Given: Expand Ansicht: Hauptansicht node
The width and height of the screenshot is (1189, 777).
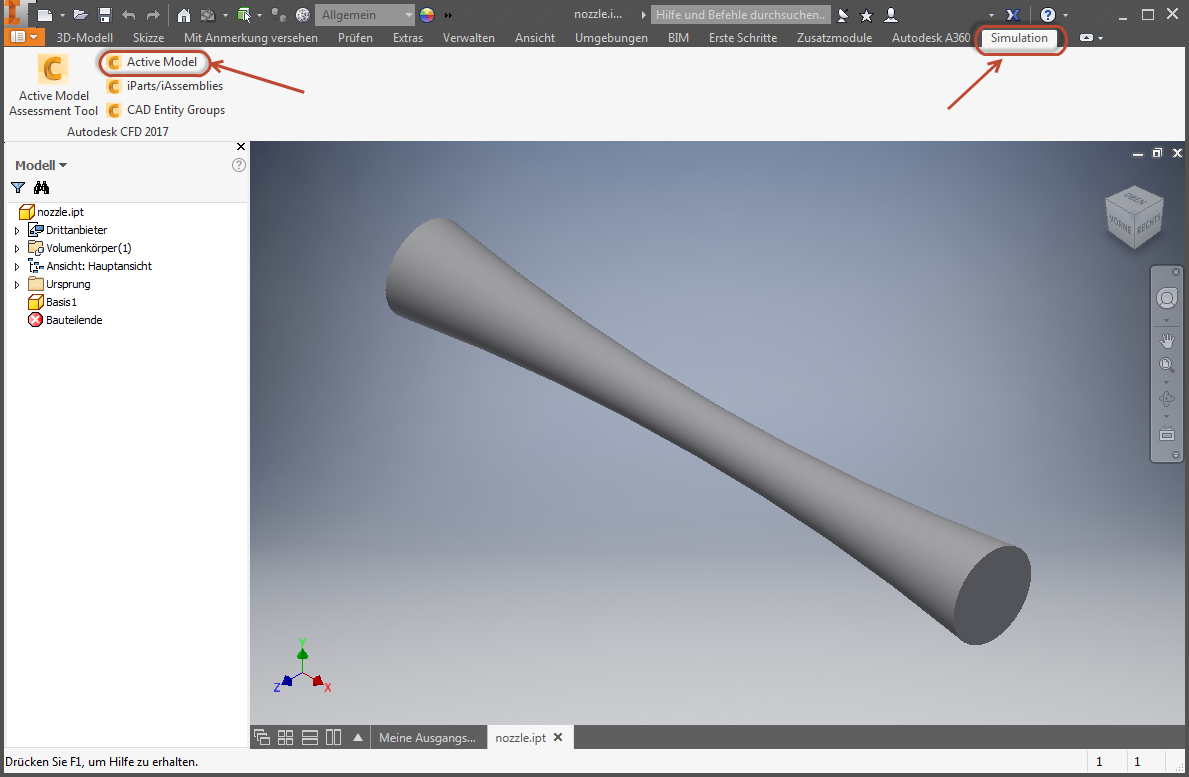Looking at the screenshot, I should tap(17, 267).
